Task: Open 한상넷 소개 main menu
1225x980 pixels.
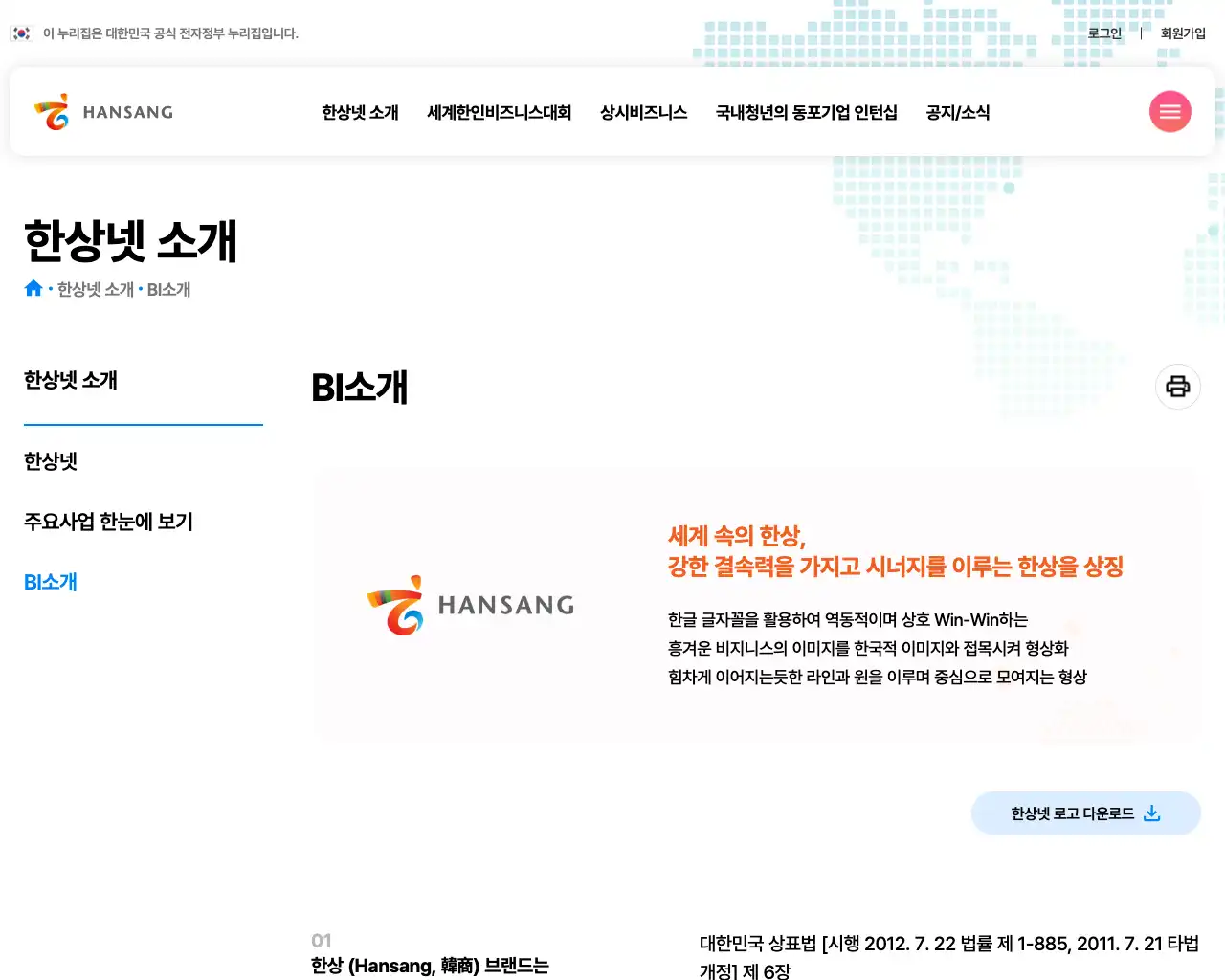Action: click(x=360, y=112)
